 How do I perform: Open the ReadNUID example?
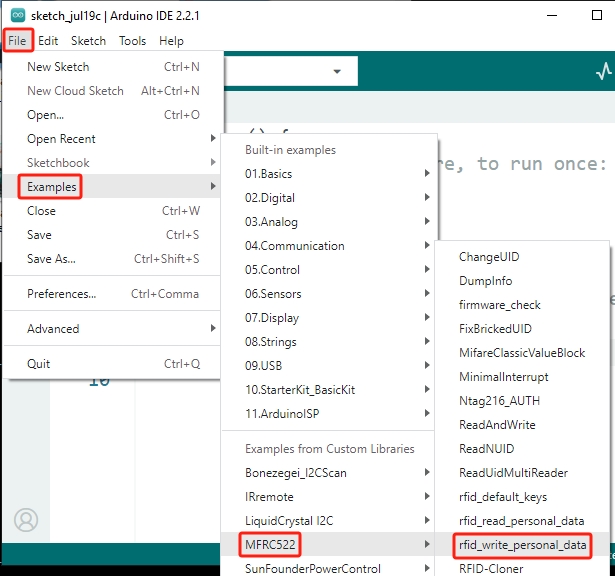click(x=522, y=449)
